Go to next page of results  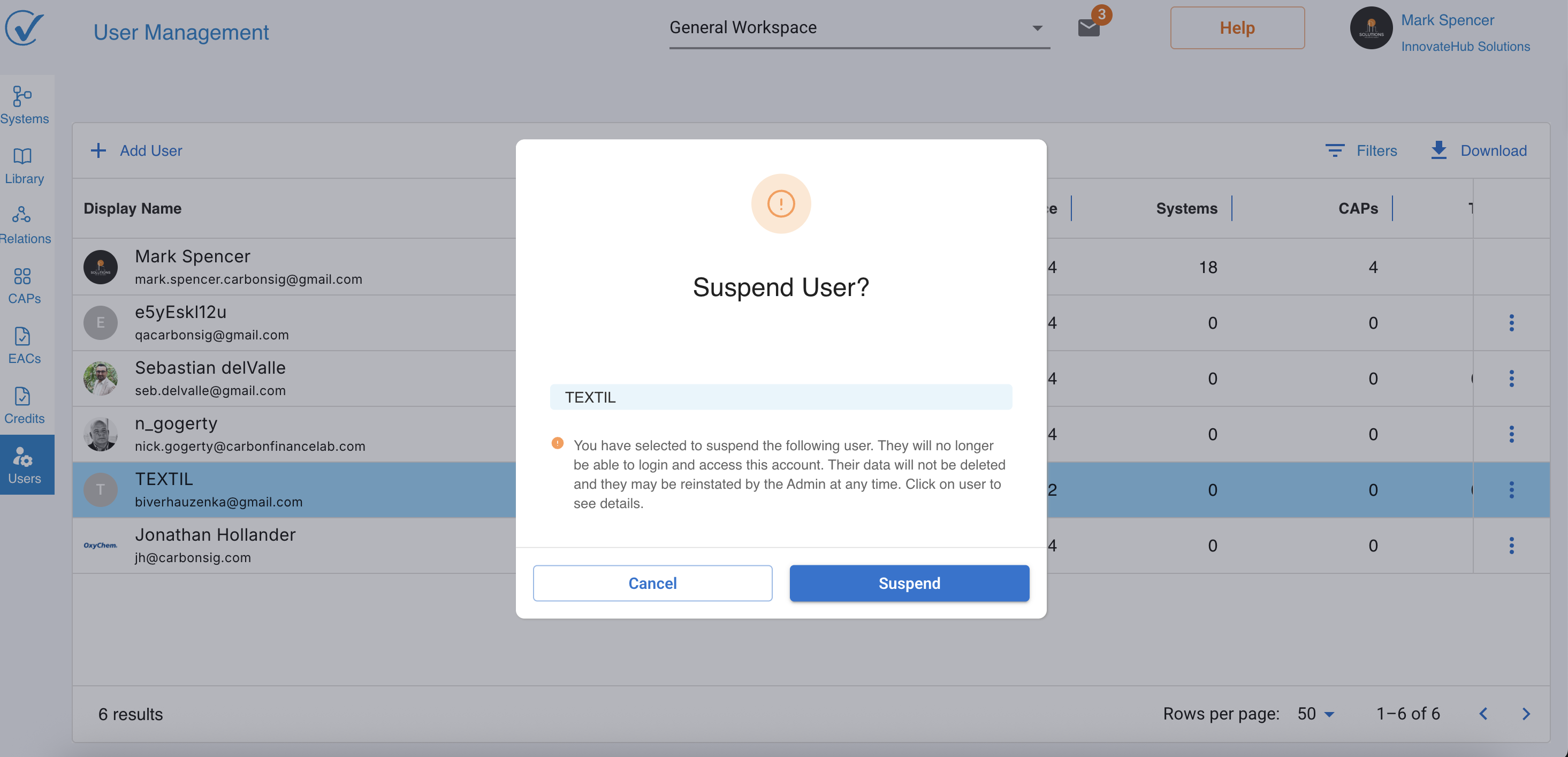coord(1525,713)
